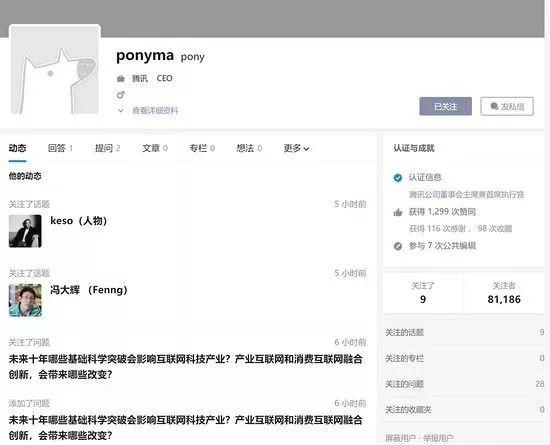
Task: Click the male gender symbol icon
Action: (x=121, y=95)
